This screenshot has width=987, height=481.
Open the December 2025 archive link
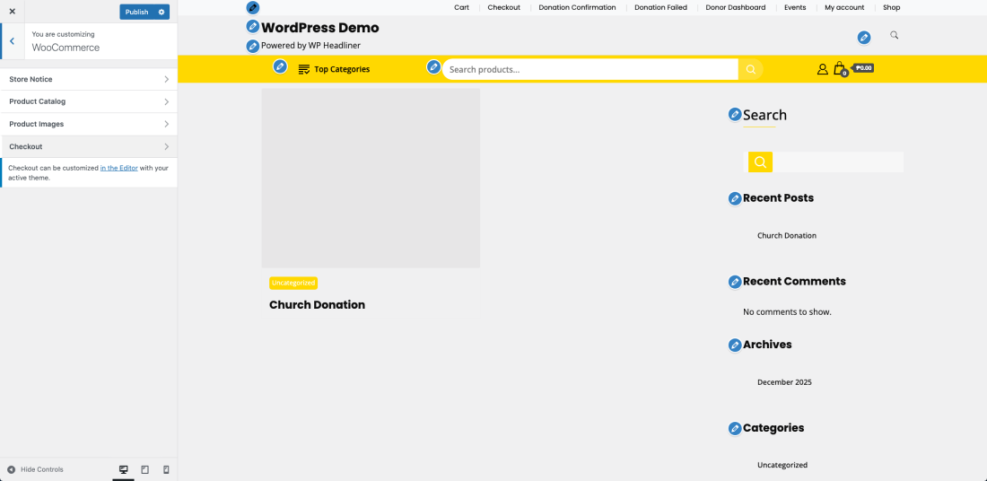coord(784,382)
